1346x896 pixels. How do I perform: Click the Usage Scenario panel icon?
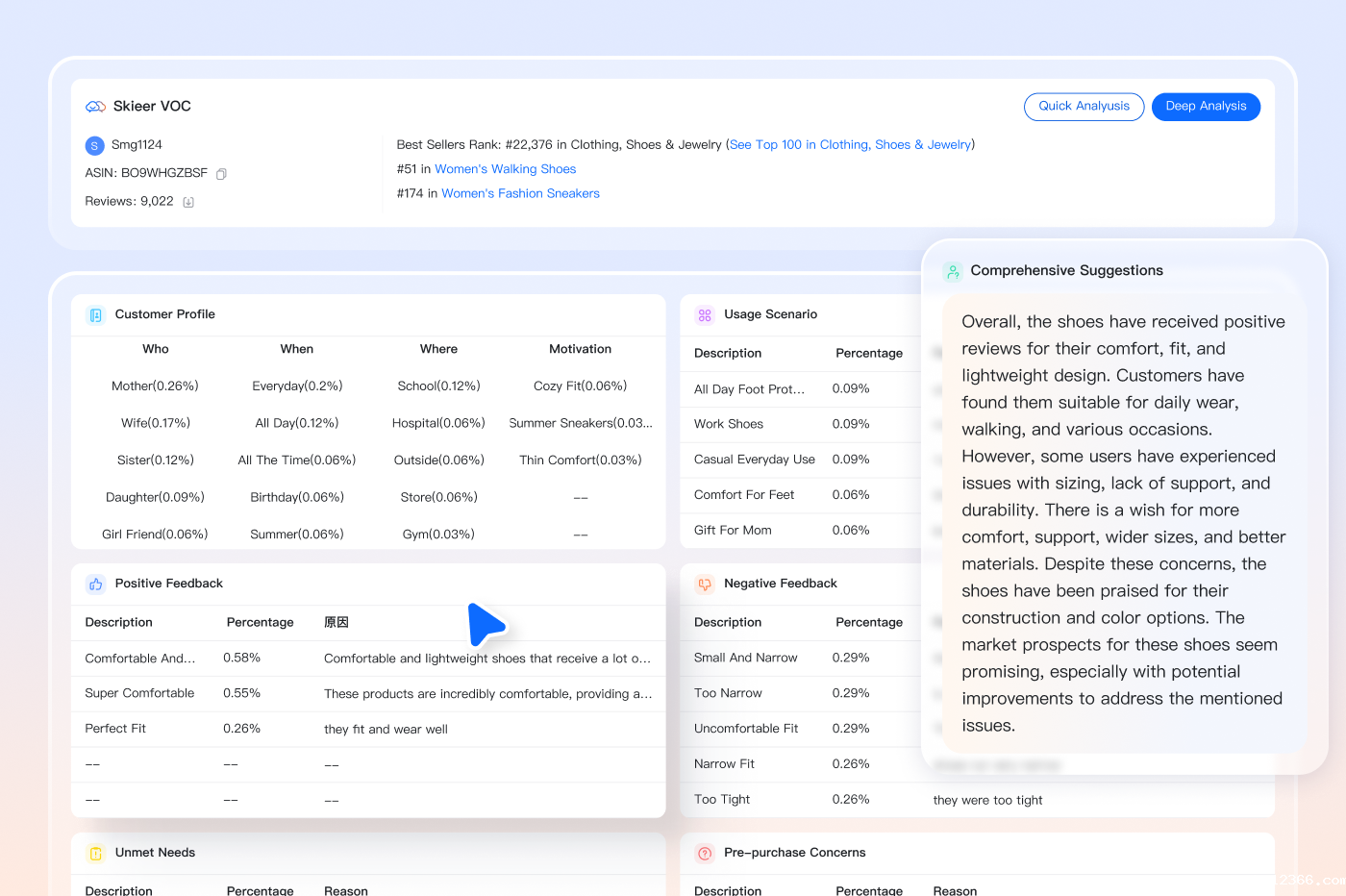click(x=705, y=315)
